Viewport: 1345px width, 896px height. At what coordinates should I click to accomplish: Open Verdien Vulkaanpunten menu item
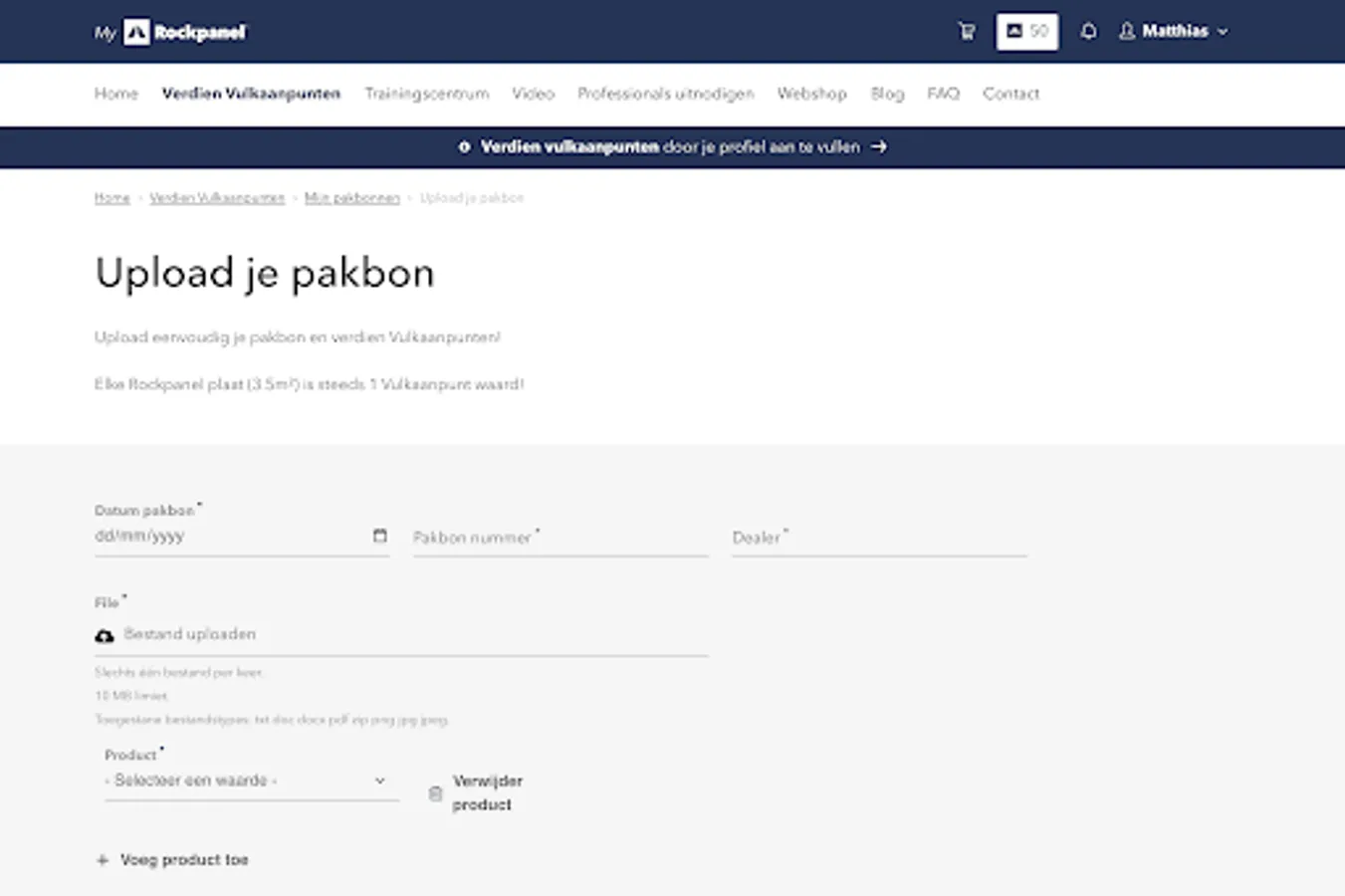click(x=251, y=94)
